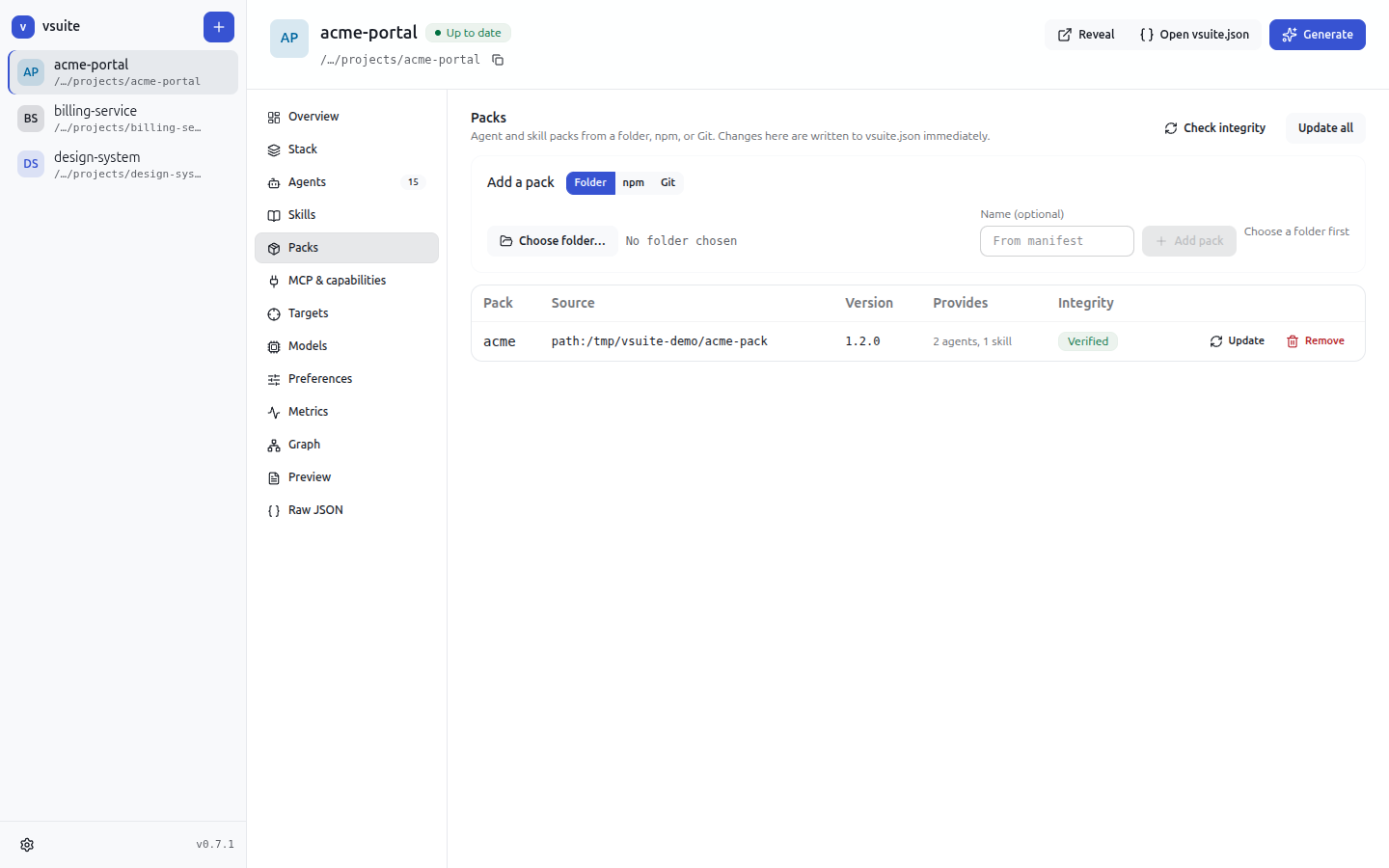Open Preferences
This screenshot has height=868, width=1389.
tap(346, 379)
